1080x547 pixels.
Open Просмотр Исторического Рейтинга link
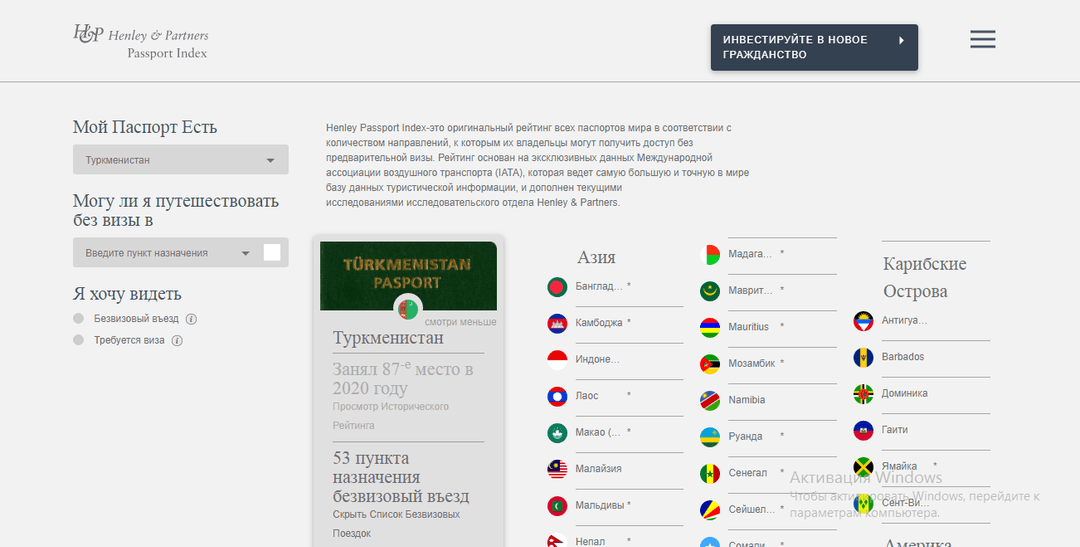tap(391, 416)
